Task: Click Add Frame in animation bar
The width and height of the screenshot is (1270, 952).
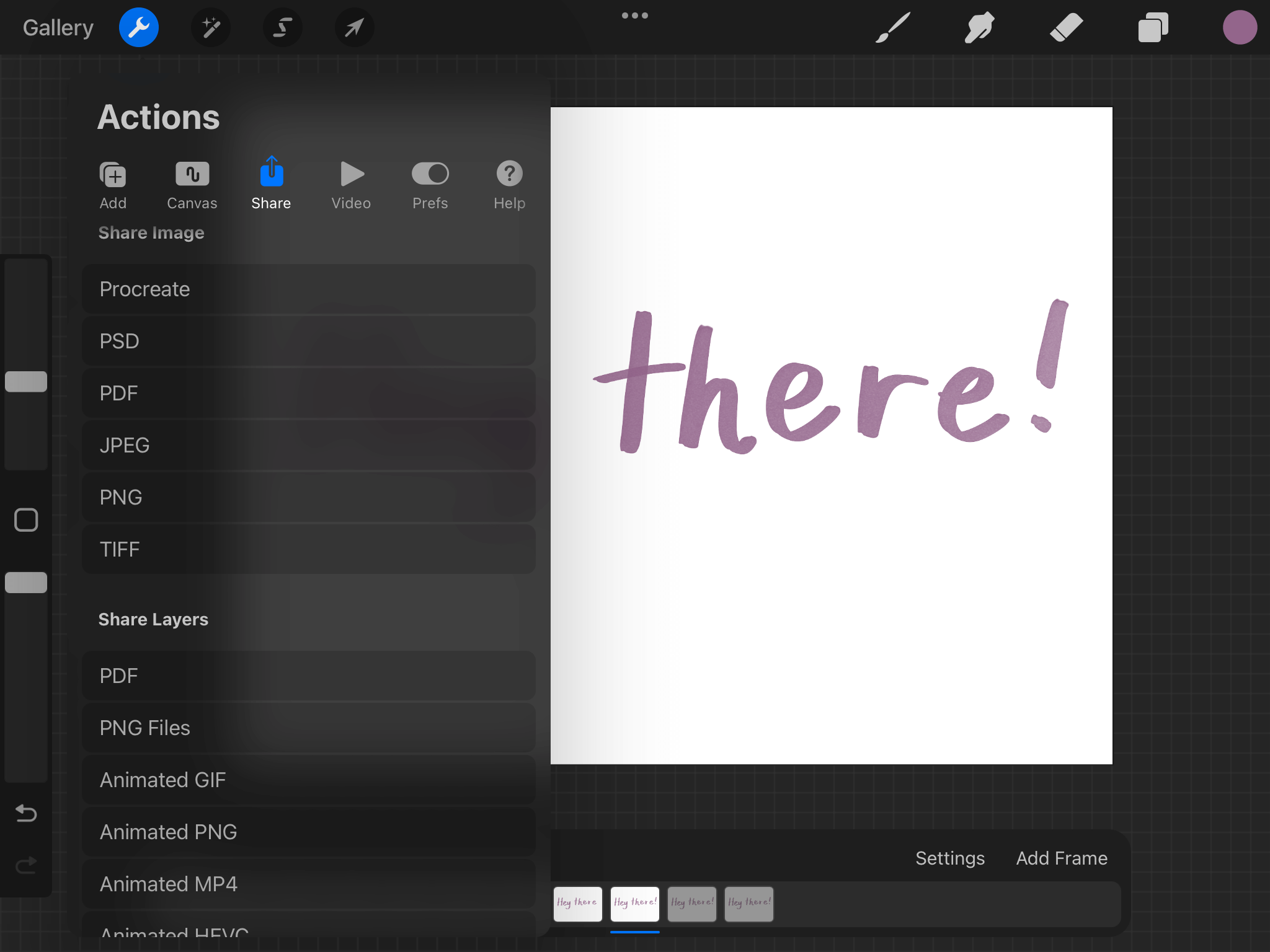Action: coord(1061,858)
